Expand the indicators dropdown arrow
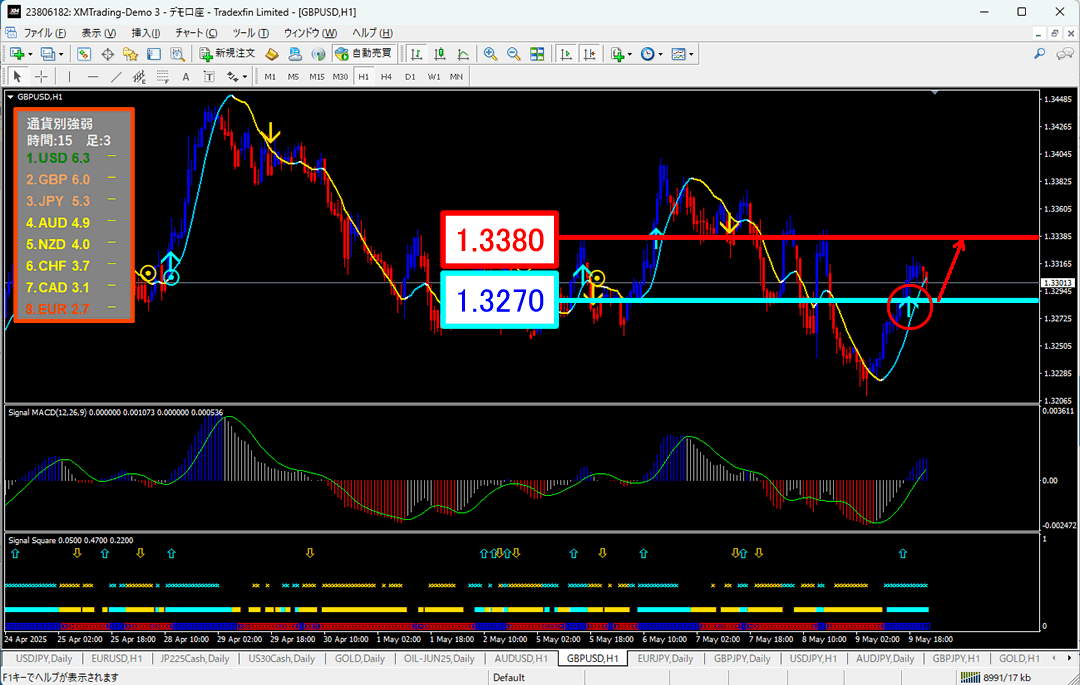Image resolution: width=1080 pixels, height=685 pixels. [x=630, y=54]
